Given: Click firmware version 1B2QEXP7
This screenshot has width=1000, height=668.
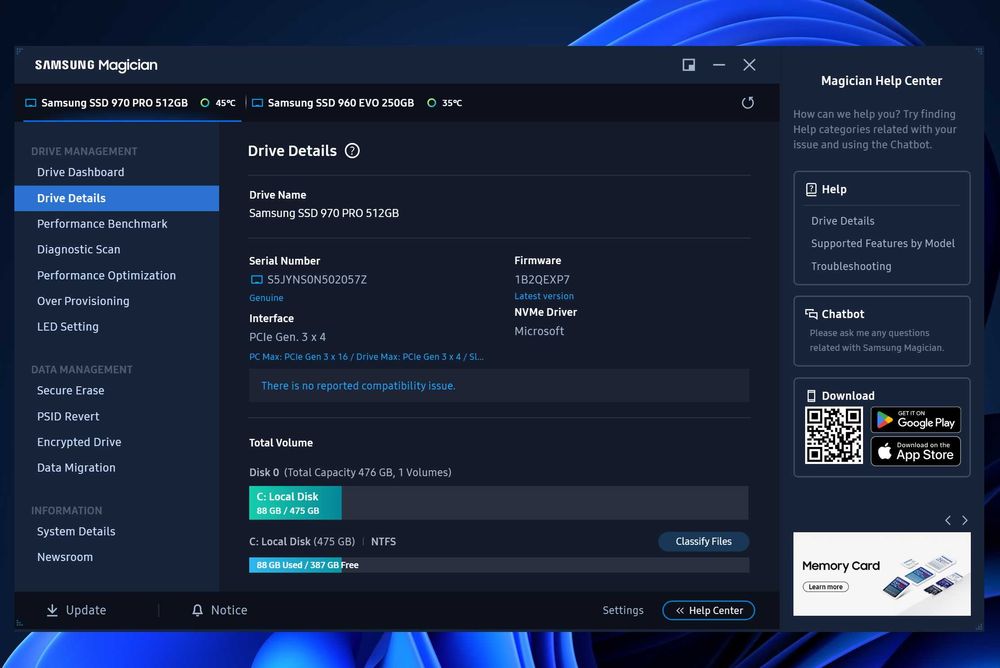Looking at the screenshot, I should pos(542,279).
